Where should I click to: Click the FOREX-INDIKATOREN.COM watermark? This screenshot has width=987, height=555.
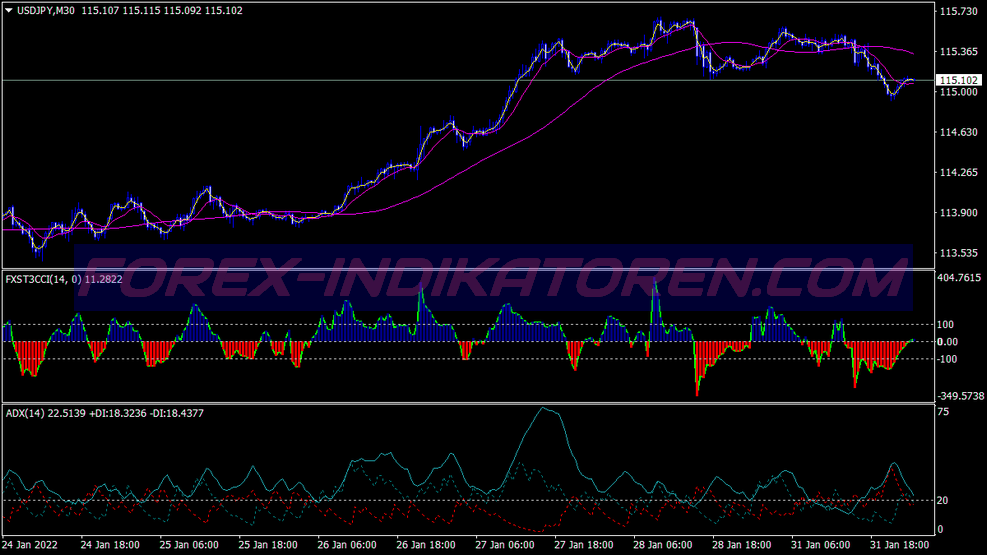(x=493, y=277)
